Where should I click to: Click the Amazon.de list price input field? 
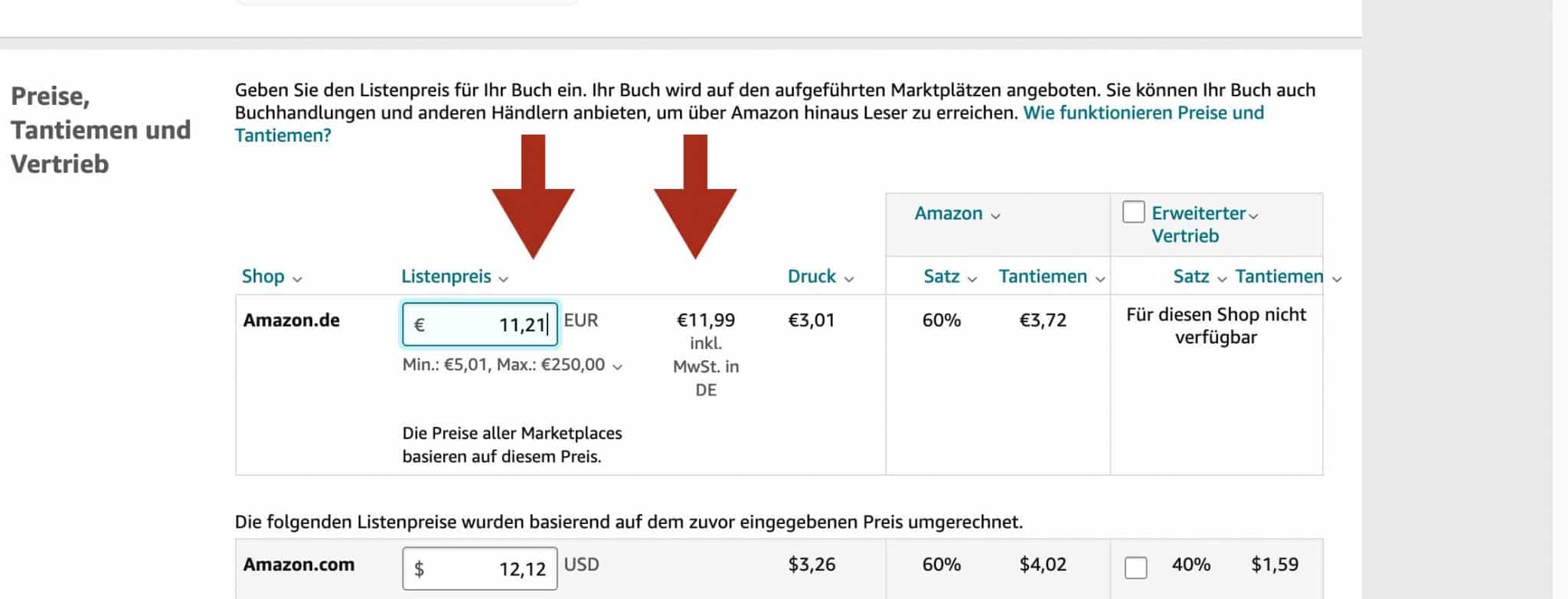[480, 324]
